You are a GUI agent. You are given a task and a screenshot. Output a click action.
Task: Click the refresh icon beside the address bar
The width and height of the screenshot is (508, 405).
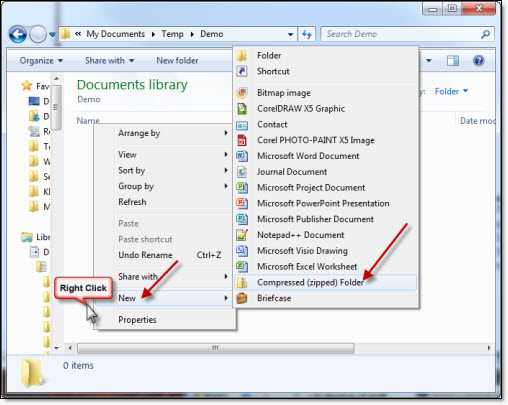pos(307,34)
